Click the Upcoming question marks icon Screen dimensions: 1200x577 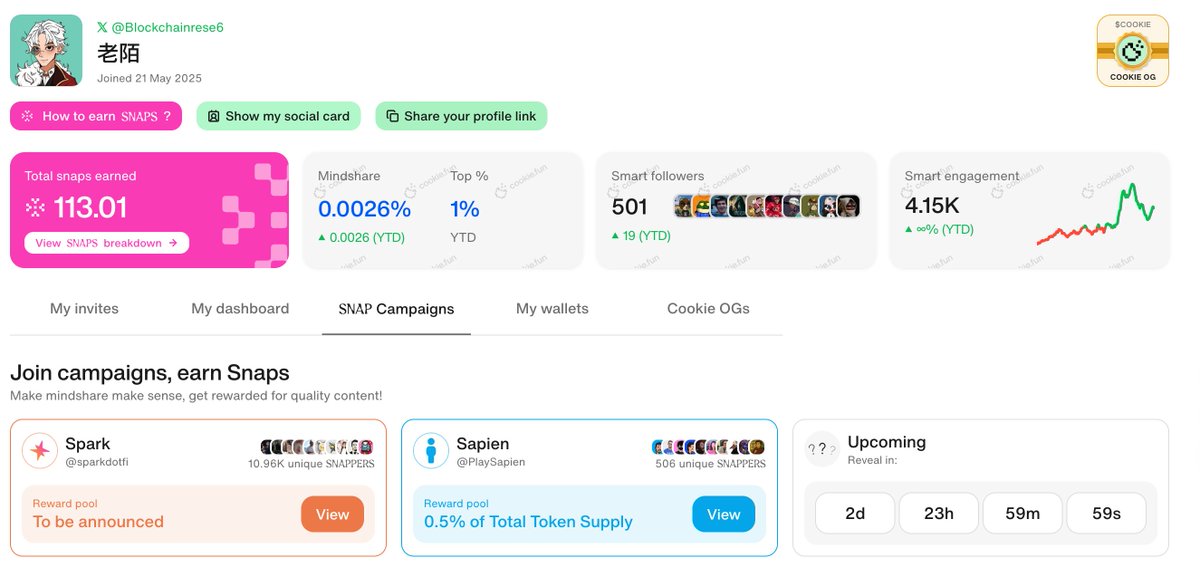tap(822, 450)
